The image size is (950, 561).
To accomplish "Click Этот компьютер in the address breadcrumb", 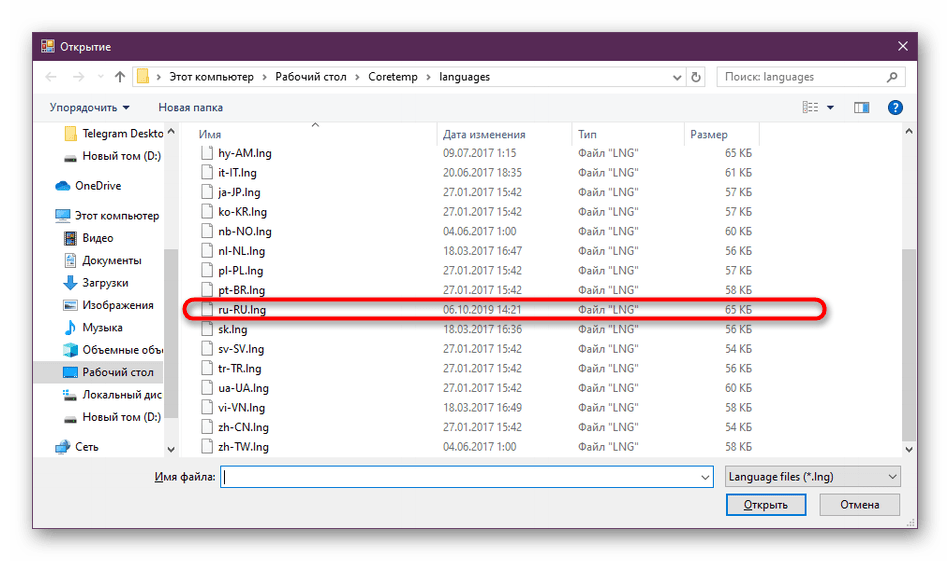I will [211, 77].
